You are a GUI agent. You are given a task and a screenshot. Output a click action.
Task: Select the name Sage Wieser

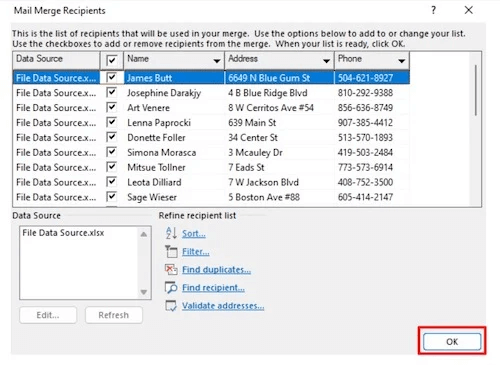(x=152, y=197)
